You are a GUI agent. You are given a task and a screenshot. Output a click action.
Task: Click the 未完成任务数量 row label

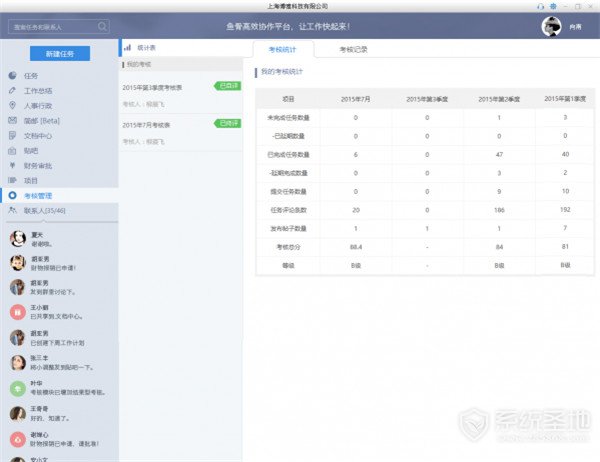tap(288, 118)
